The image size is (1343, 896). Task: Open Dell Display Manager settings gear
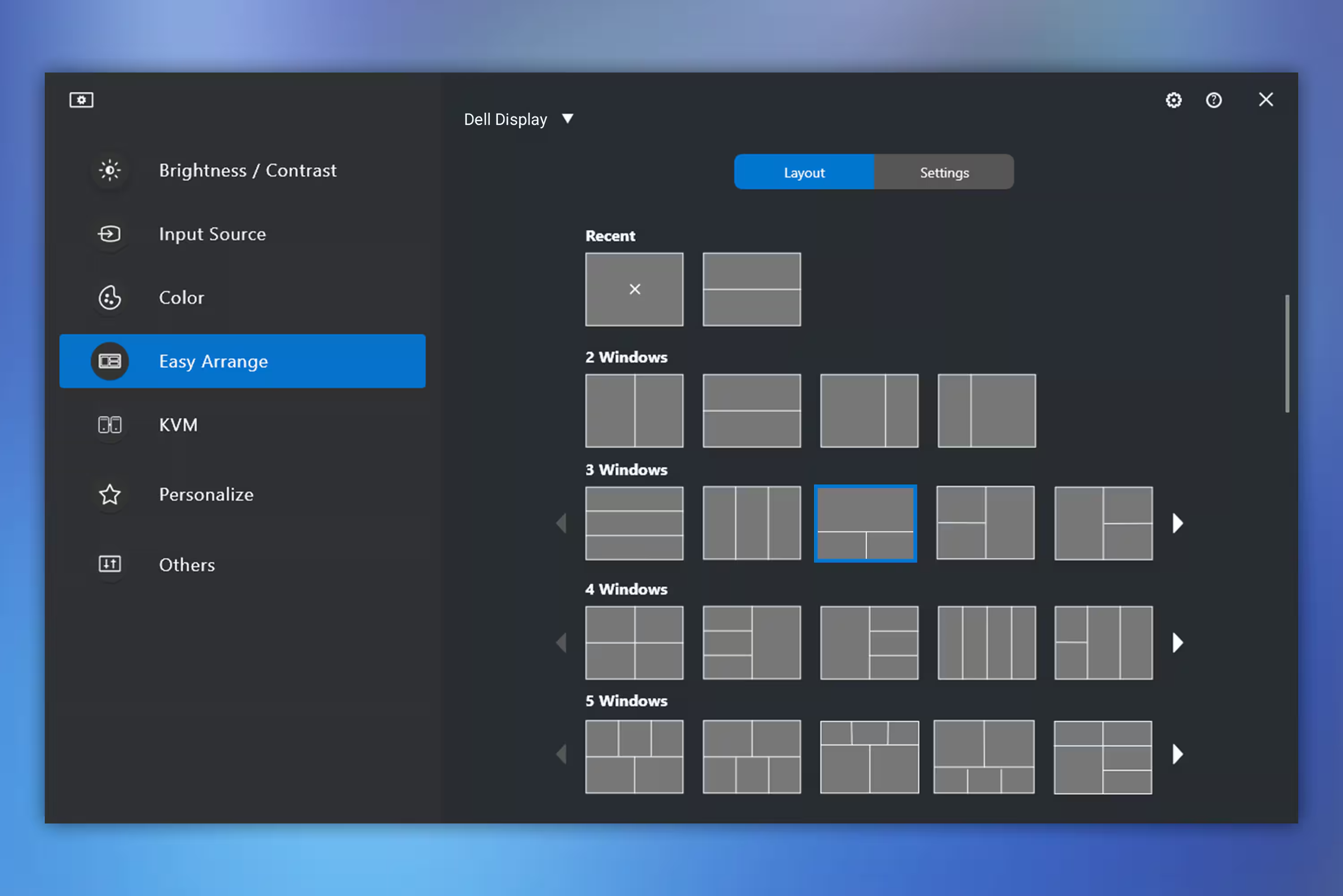click(1174, 99)
